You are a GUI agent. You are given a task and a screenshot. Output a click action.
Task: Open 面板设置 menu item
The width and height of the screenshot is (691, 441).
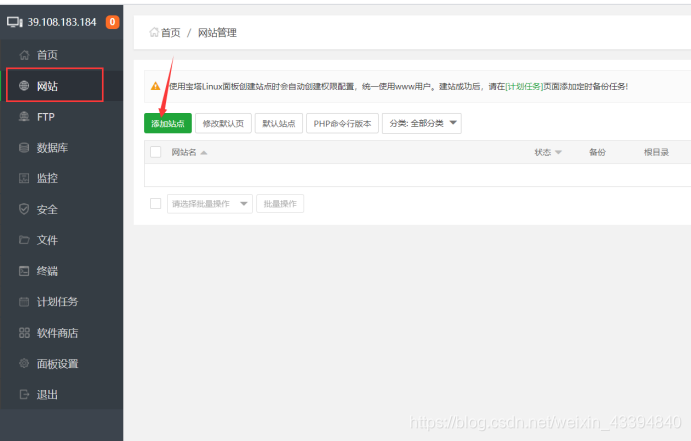tap(62, 363)
